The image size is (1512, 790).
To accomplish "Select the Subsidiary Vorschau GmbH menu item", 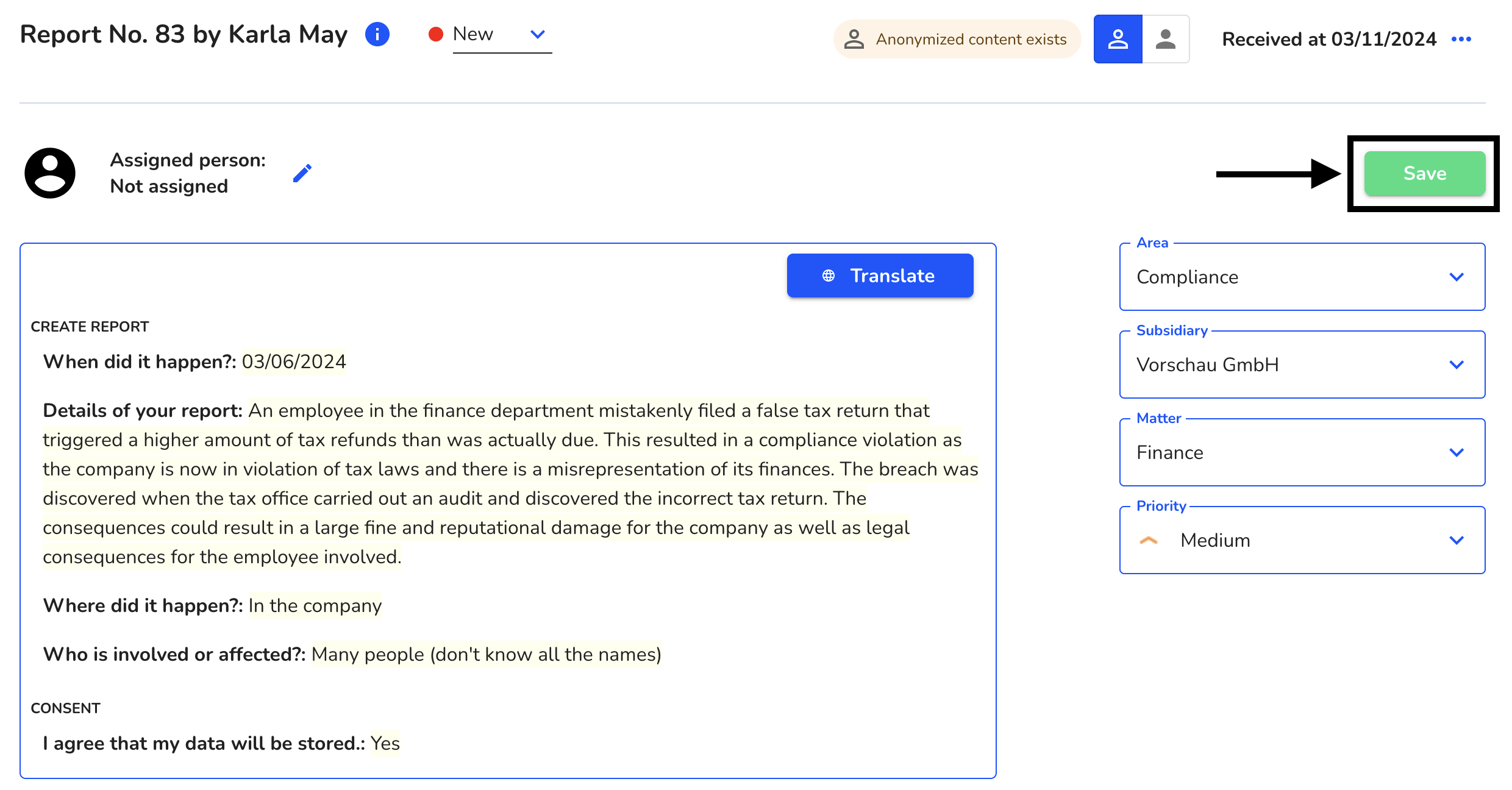I will click(1301, 365).
